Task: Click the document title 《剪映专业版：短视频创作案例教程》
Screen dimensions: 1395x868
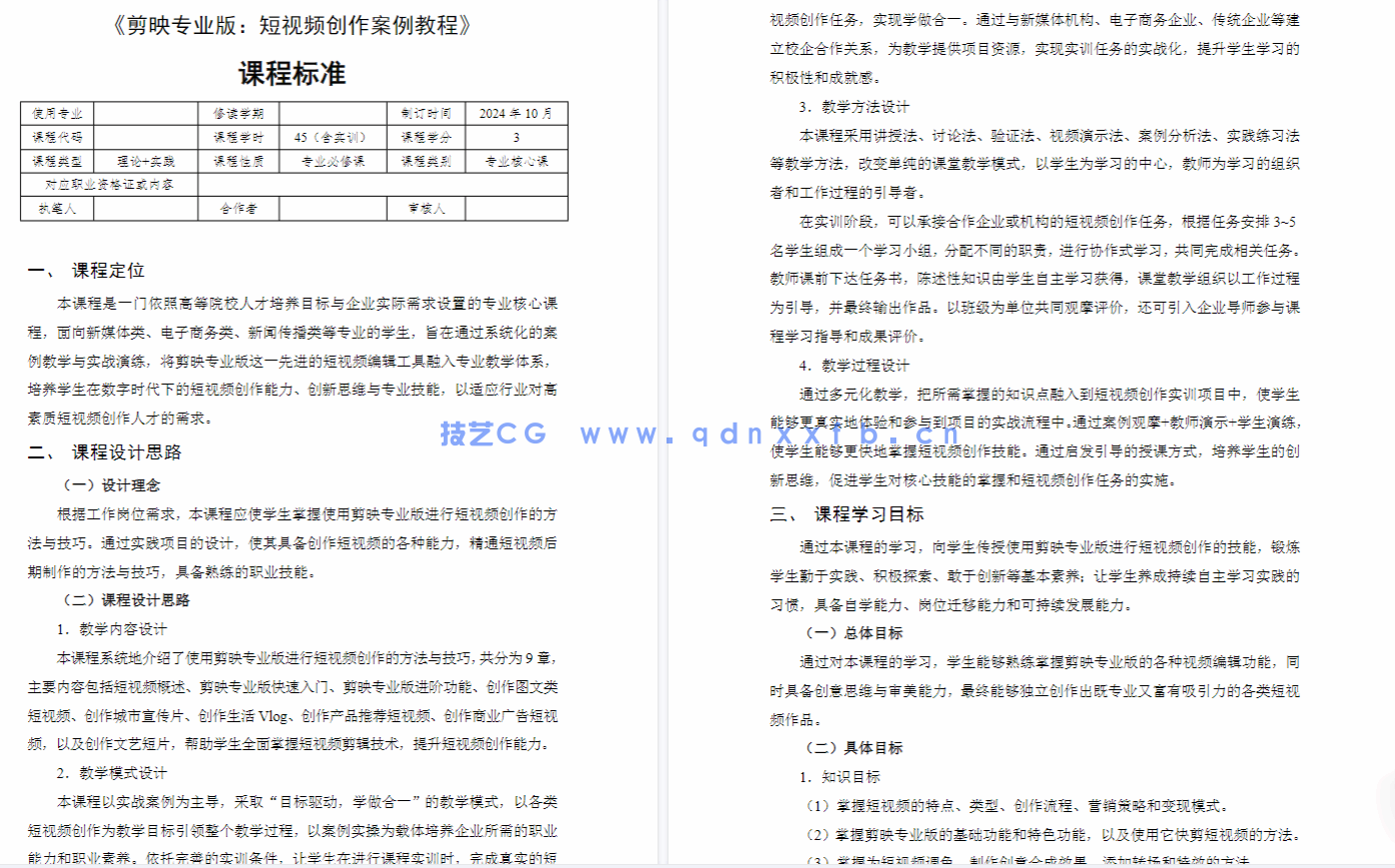Action: coord(292,25)
